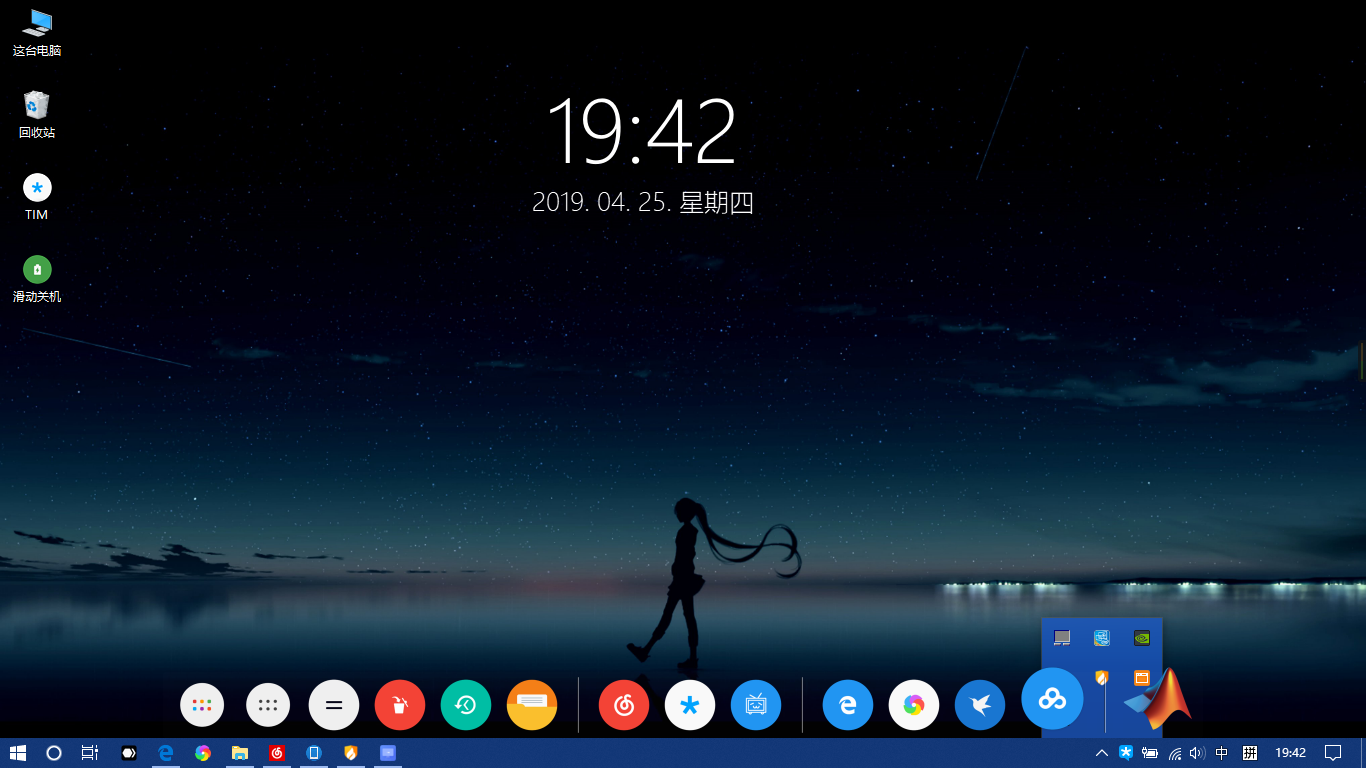The height and width of the screenshot is (768, 1366).
Task: Click the red cleanup bin dock icon
Action: 400,705
